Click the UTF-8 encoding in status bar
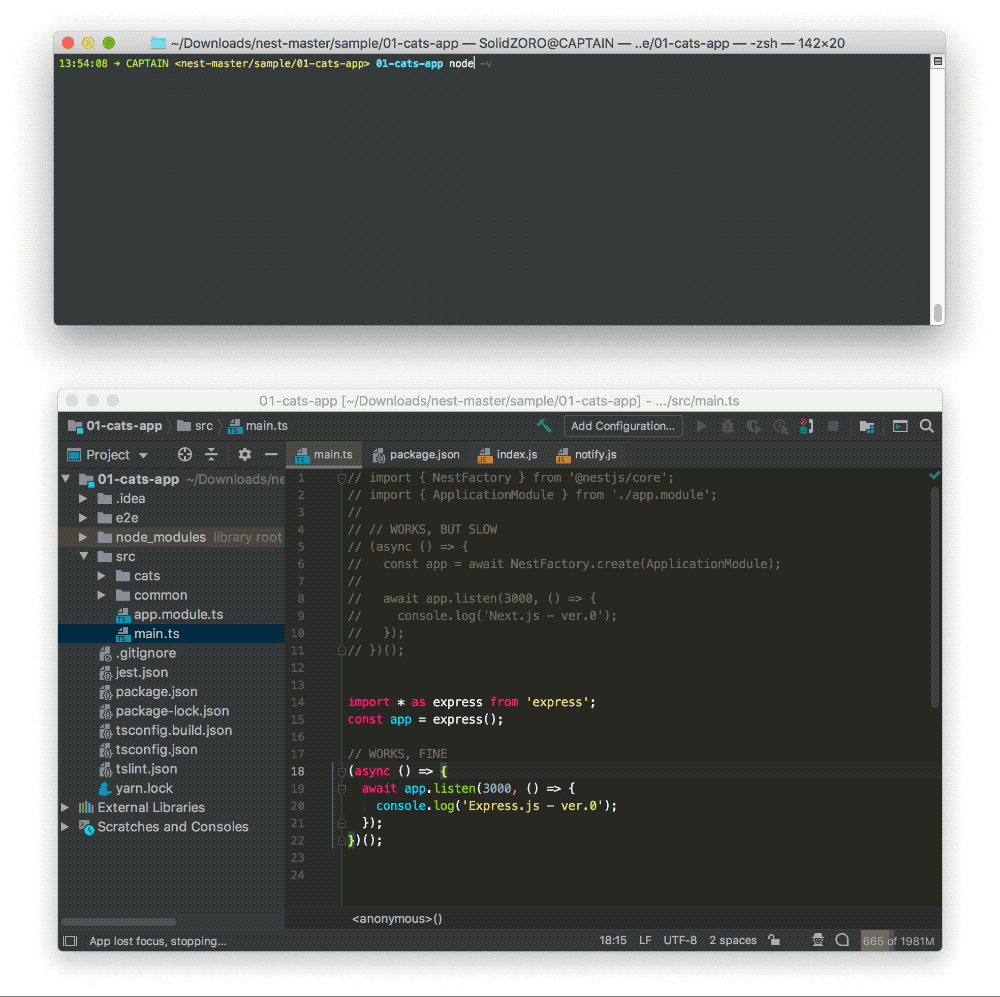Screen dimensions: 1000x997 pyautogui.click(x=680, y=940)
